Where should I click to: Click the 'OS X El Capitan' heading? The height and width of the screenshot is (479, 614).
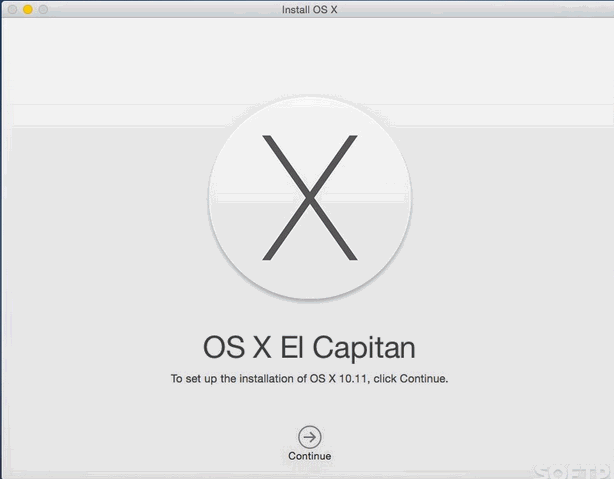(309, 347)
